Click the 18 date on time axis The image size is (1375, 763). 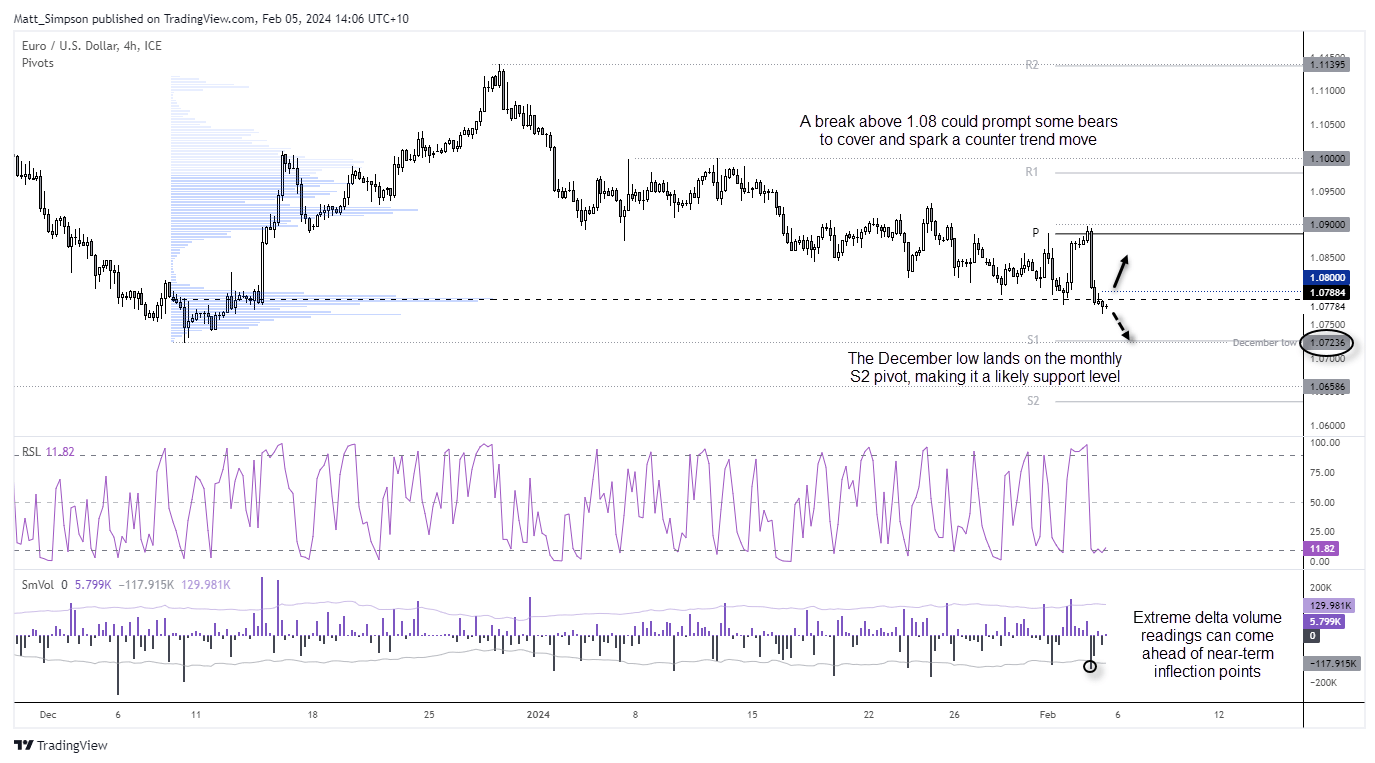tap(312, 715)
